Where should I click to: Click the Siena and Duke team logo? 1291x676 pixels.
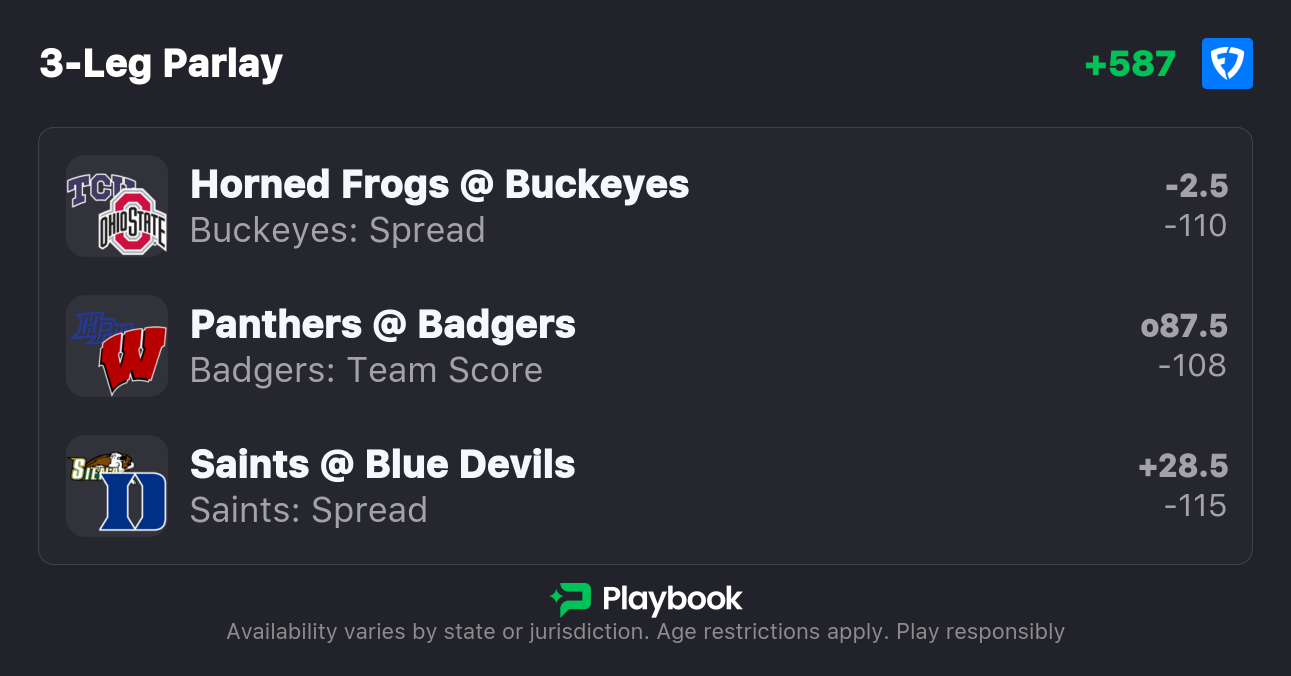click(x=117, y=486)
